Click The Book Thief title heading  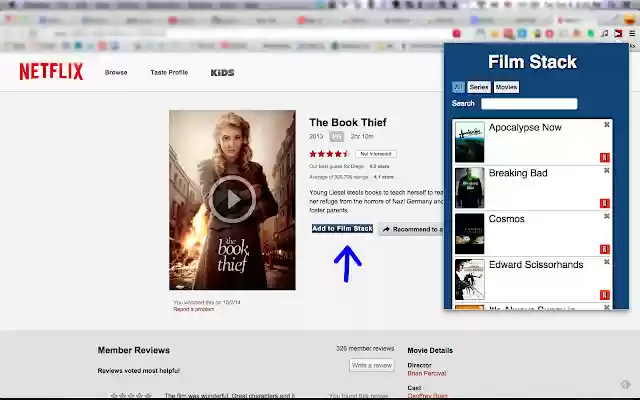point(348,122)
